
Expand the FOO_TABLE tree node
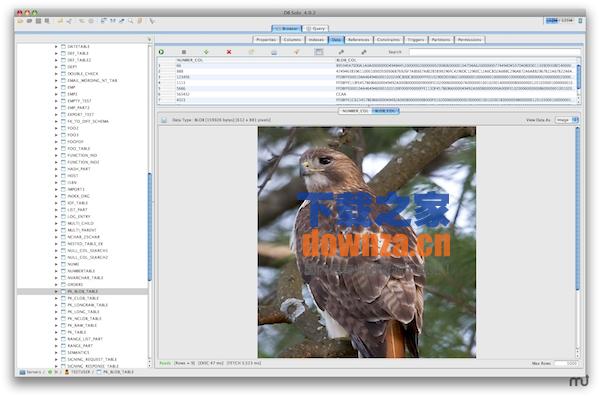point(56,149)
